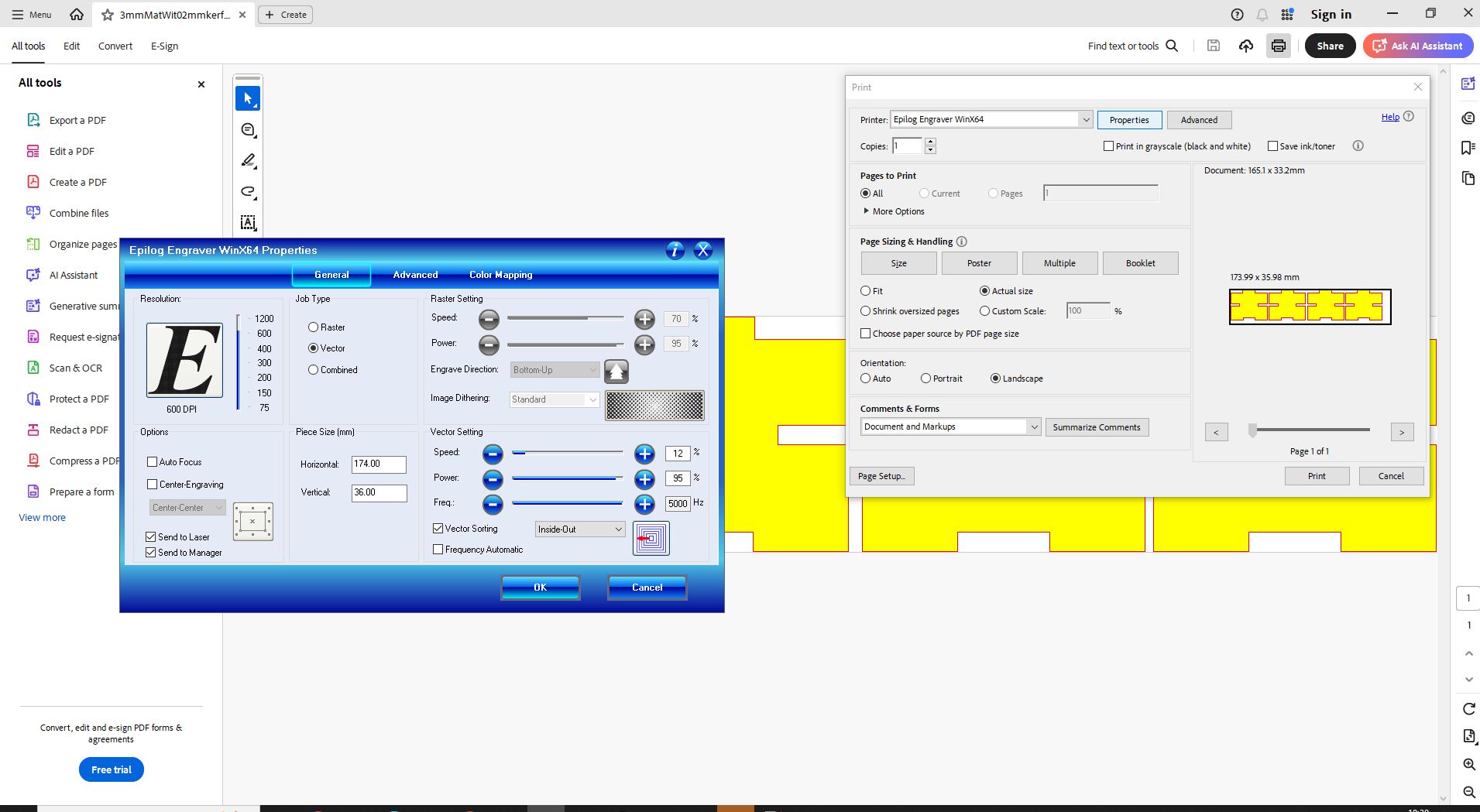The image size is (1480, 812).
Task: Click the engrave direction arrow icon
Action: click(616, 372)
